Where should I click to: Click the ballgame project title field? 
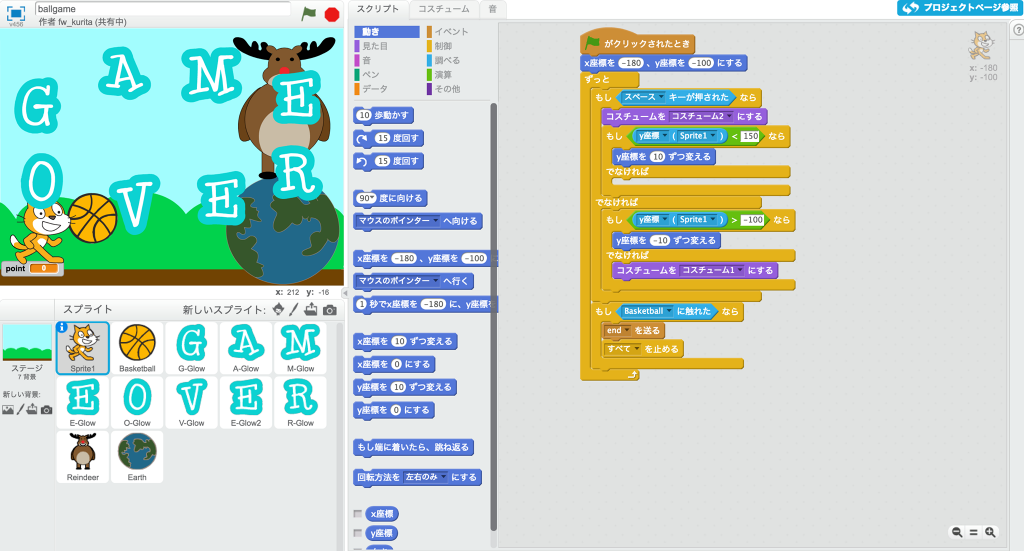pos(163,8)
